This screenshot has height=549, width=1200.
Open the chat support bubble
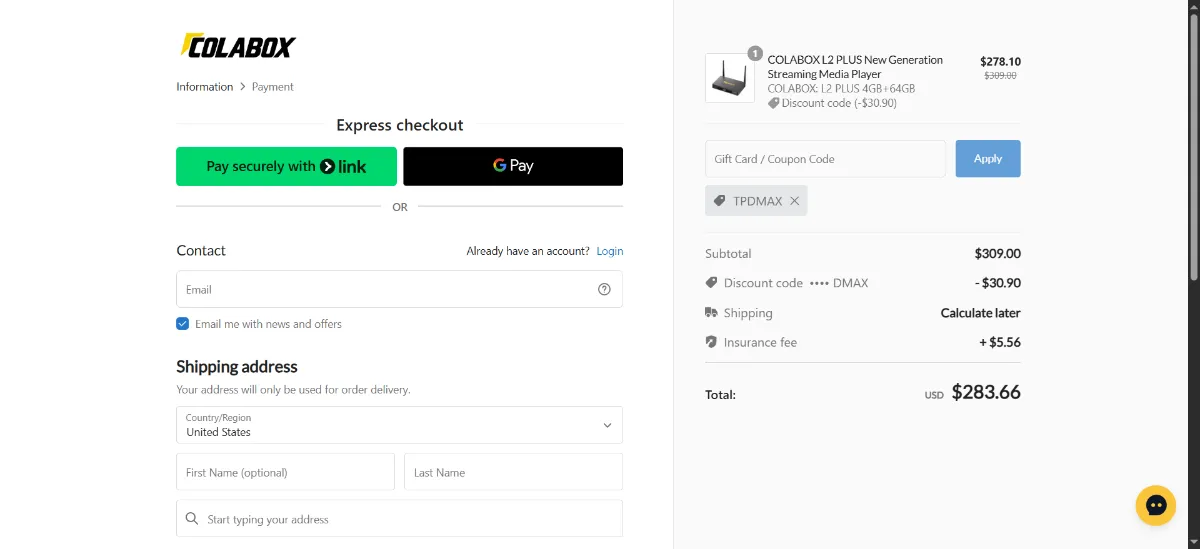[1156, 505]
